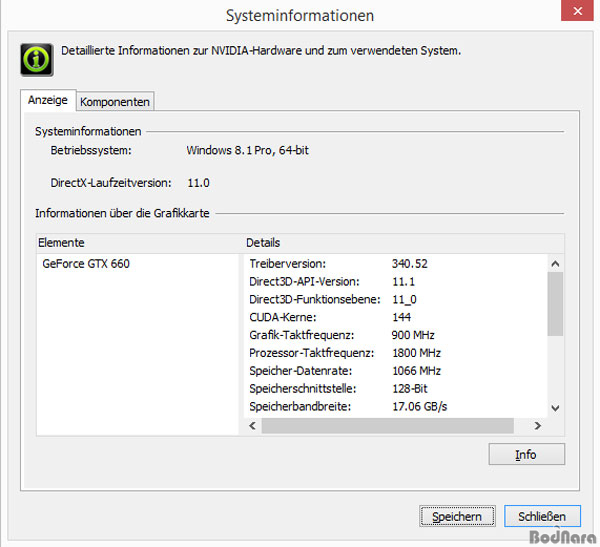
Task: Click the Detaillierte Informationen description text
Action: 261,51
